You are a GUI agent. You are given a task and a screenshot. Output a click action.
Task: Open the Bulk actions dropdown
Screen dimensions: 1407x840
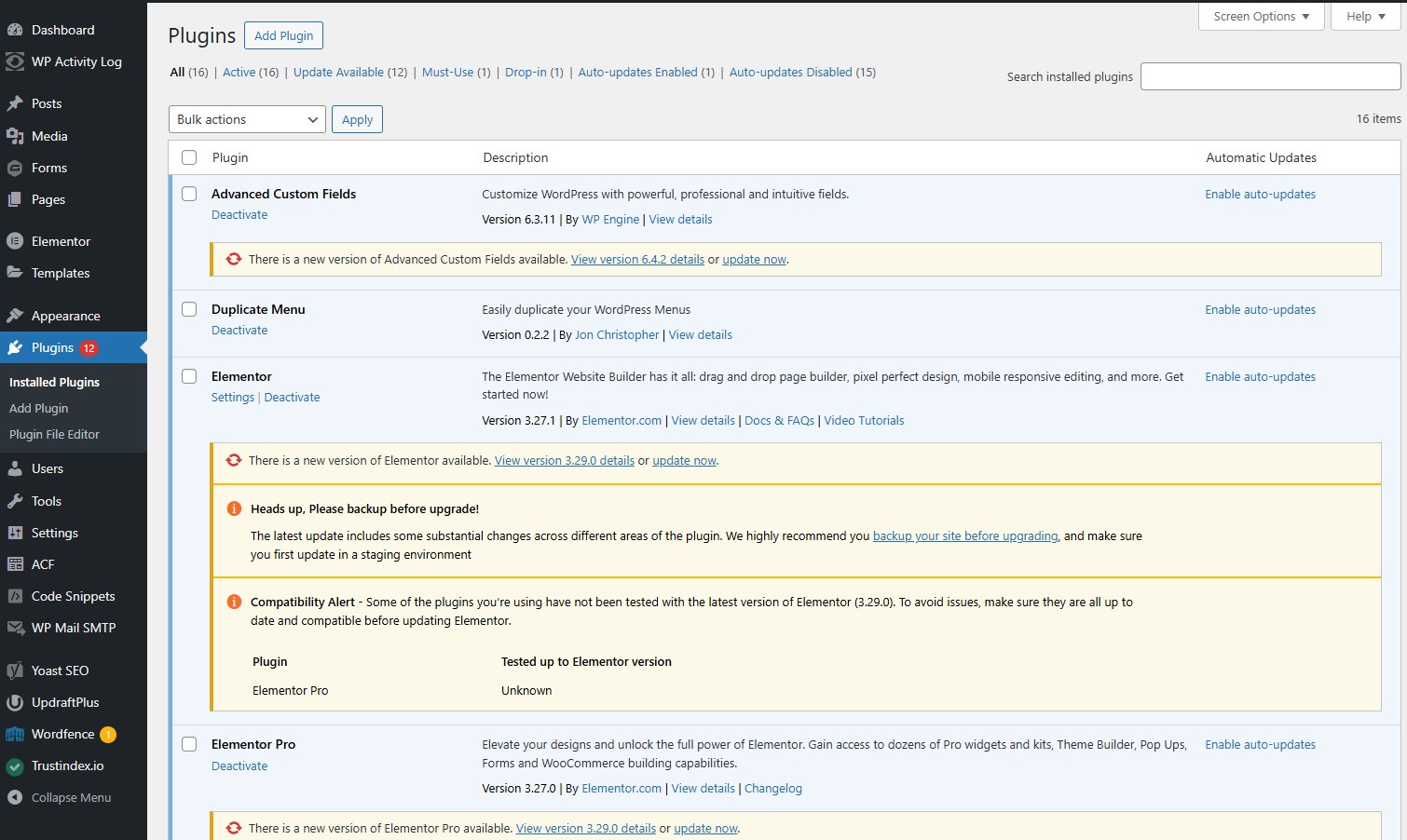[247, 119]
